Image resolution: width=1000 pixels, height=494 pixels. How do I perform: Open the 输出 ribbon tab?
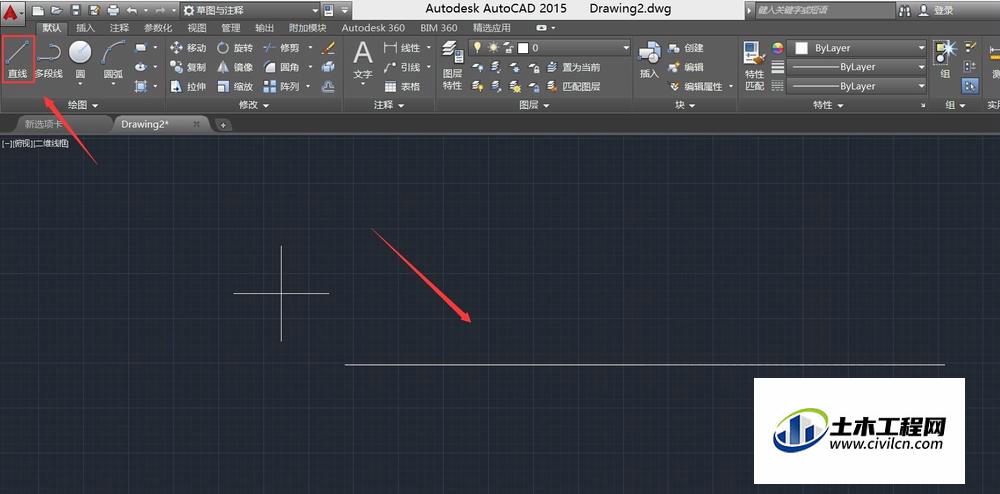pyautogui.click(x=265, y=28)
